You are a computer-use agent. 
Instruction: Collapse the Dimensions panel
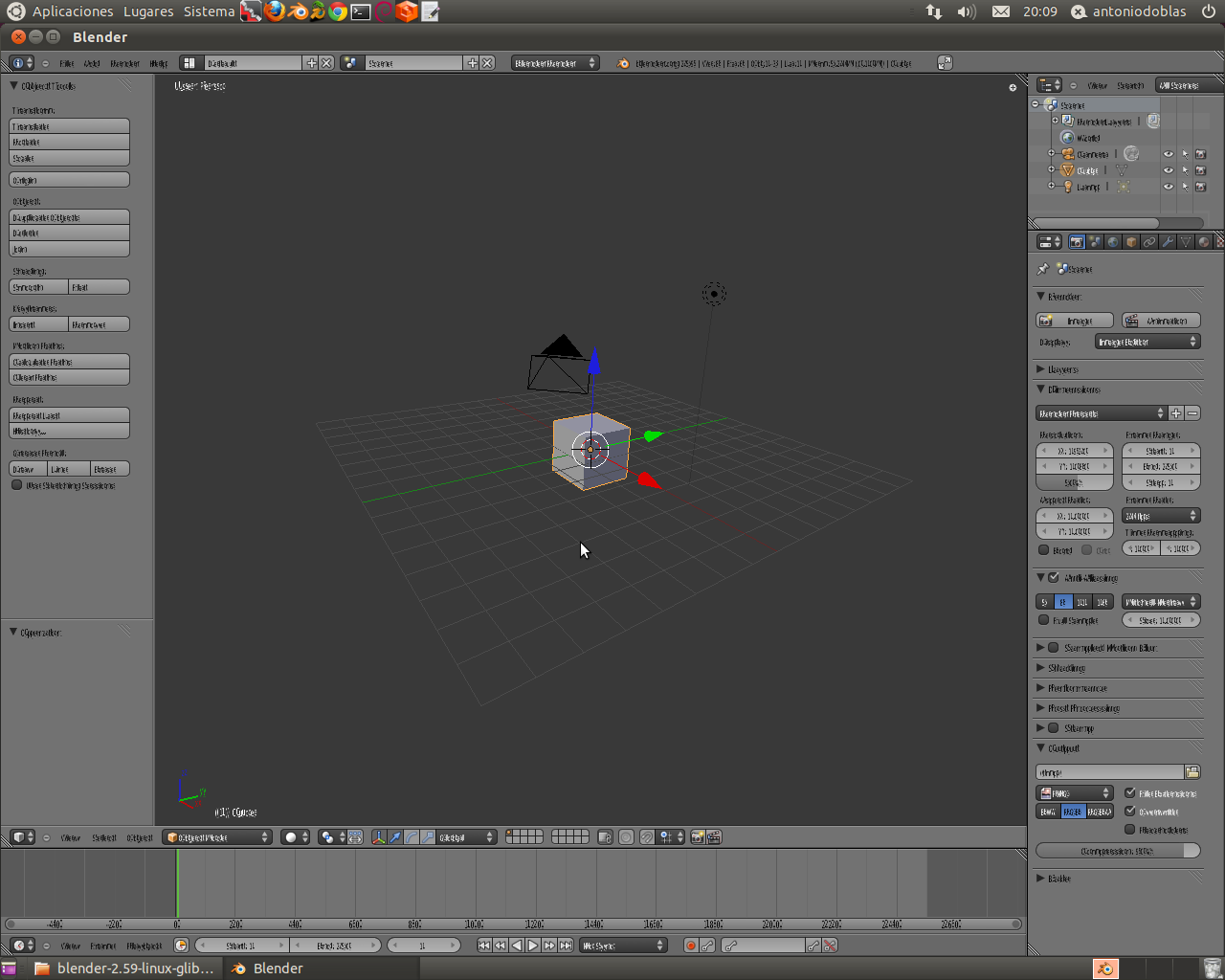click(x=1041, y=390)
